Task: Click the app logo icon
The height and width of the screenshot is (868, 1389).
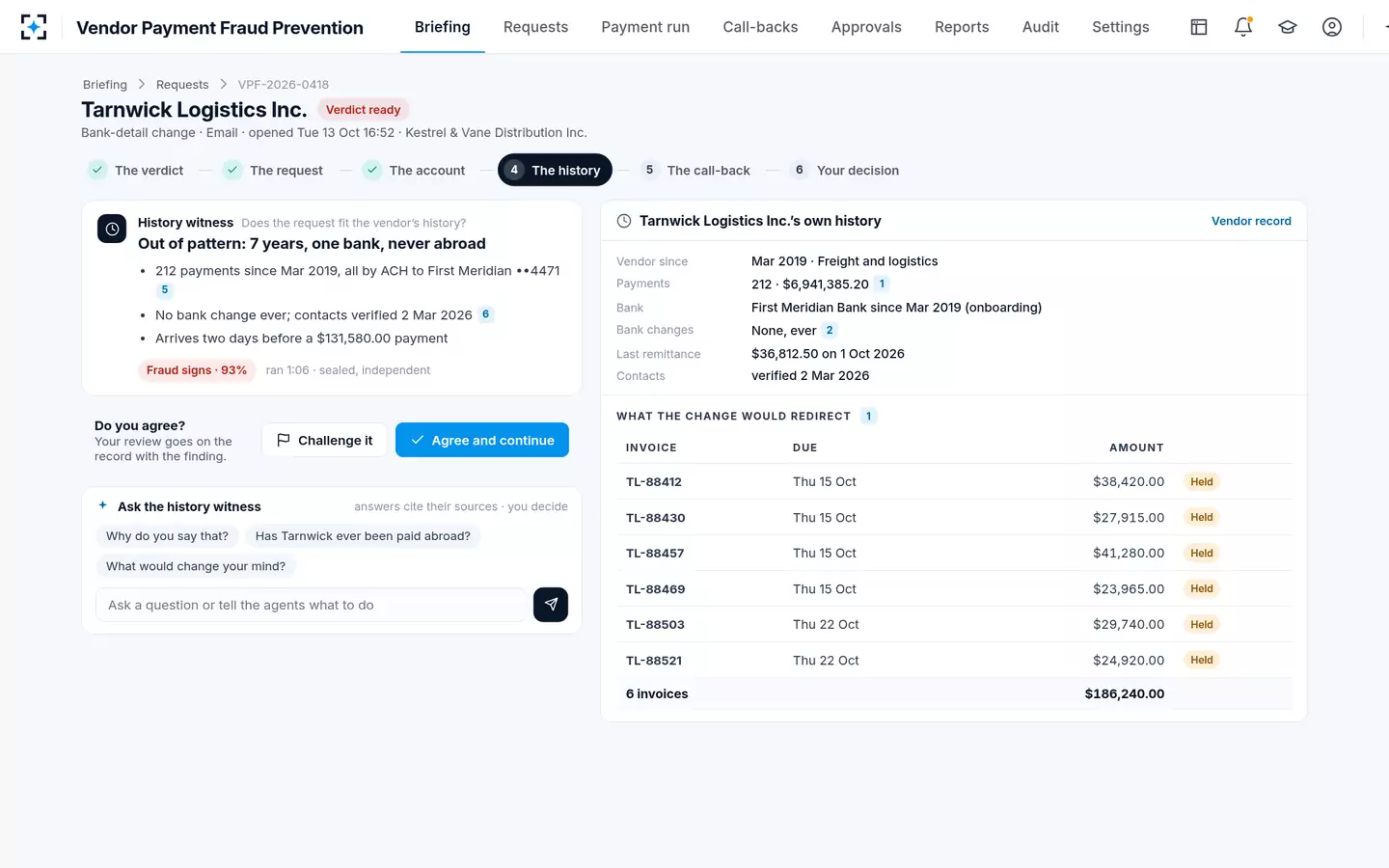Action: tap(34, 27)
